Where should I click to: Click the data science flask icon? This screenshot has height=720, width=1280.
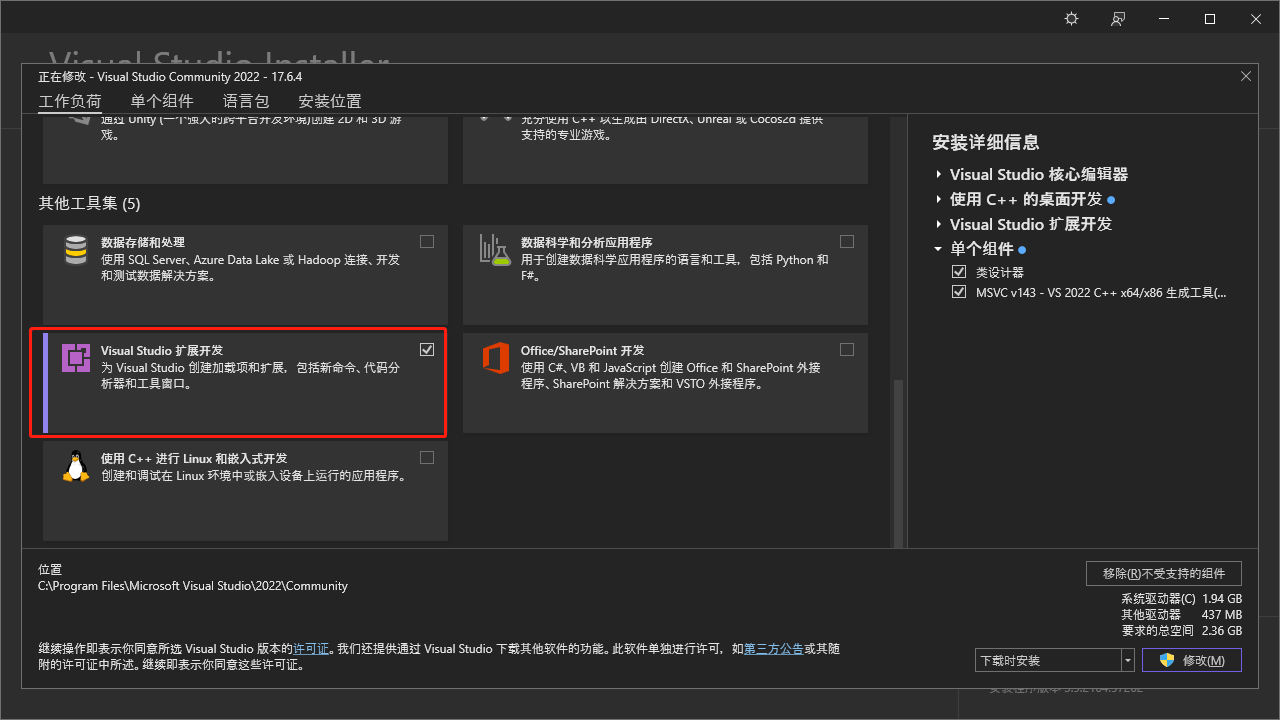(495, 250)
